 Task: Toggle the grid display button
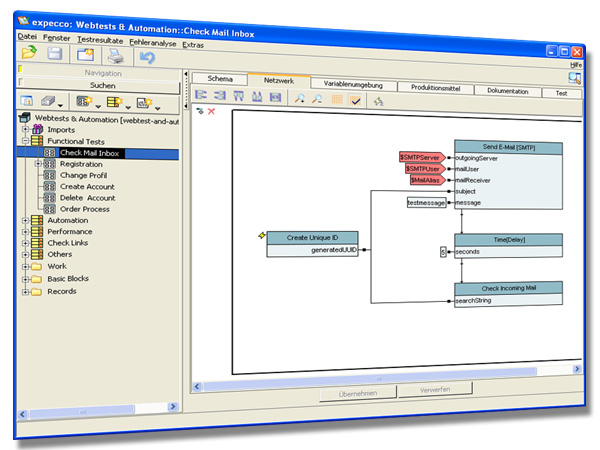[337, 99]
